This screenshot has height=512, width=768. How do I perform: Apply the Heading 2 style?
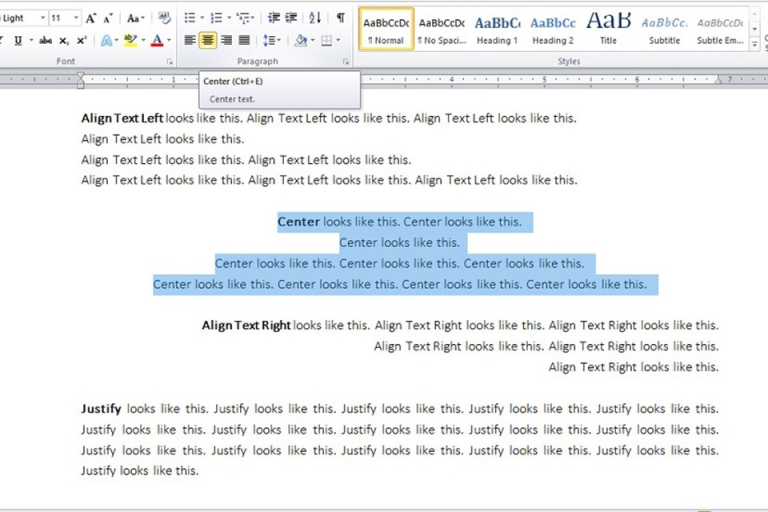point(553,29)
